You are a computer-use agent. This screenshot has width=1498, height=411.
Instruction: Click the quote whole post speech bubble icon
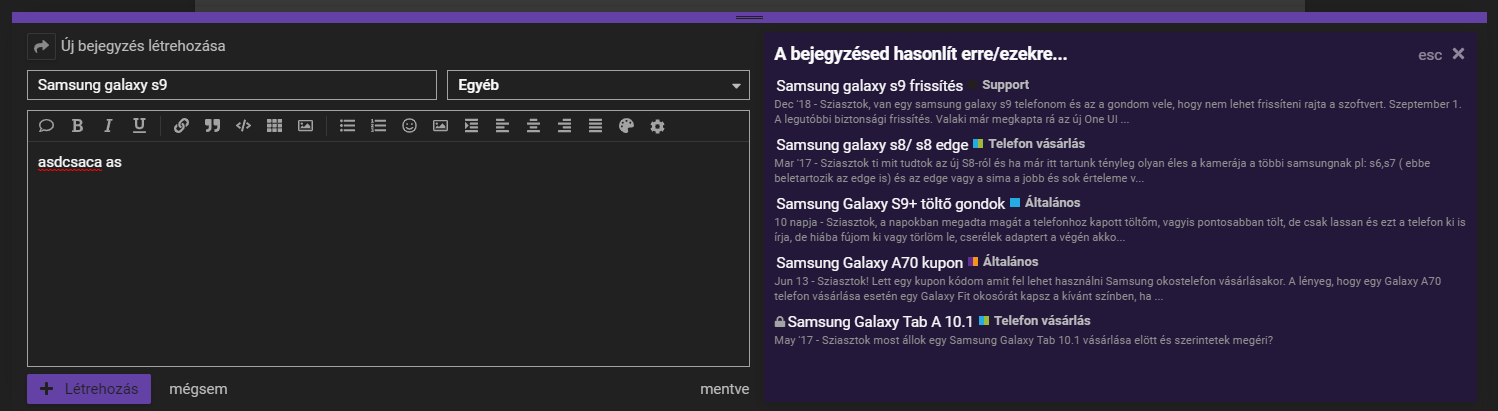[46, 126]
